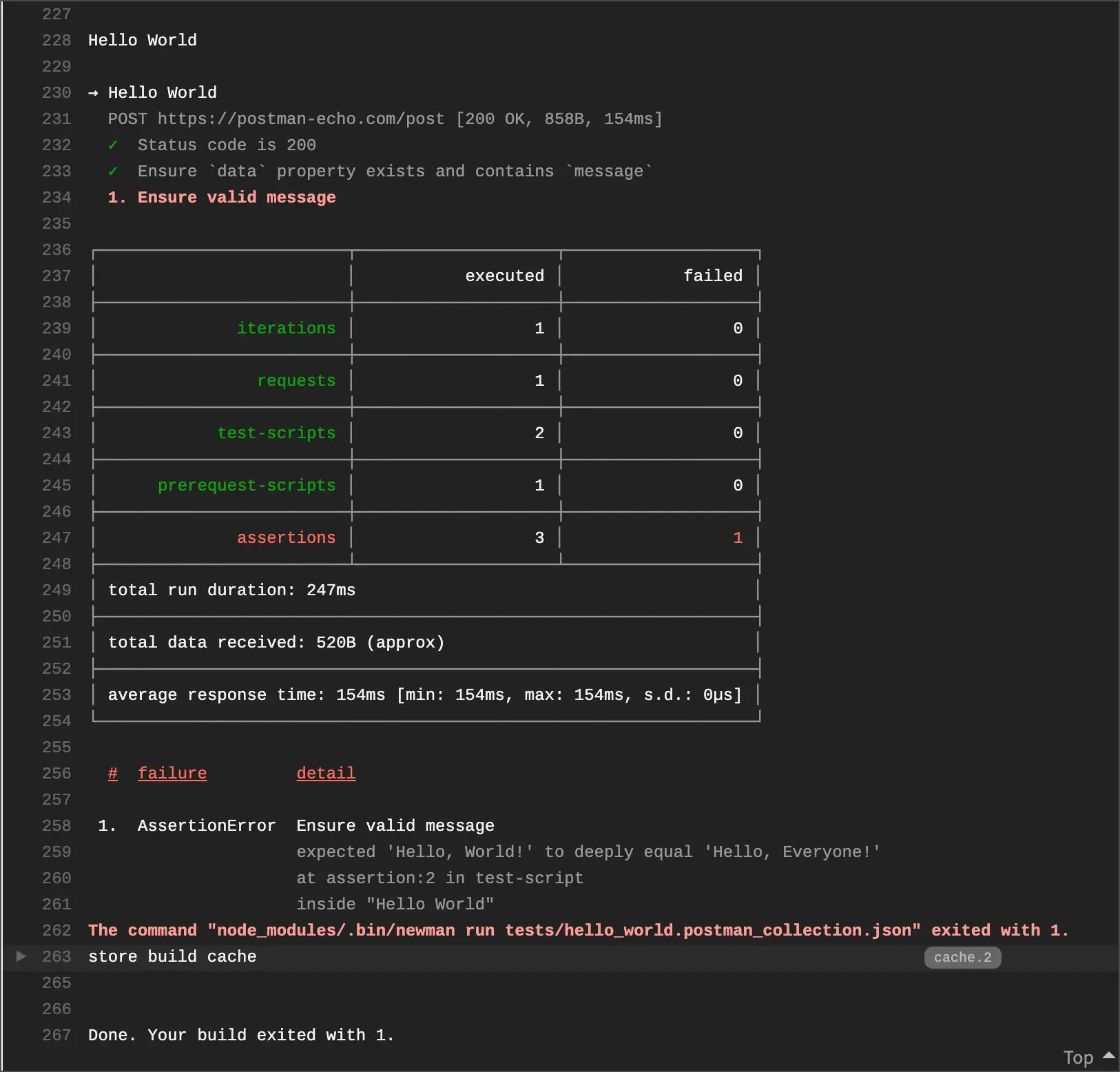
Task: Open the store build cache log line
Action: [x=172, y=956]
